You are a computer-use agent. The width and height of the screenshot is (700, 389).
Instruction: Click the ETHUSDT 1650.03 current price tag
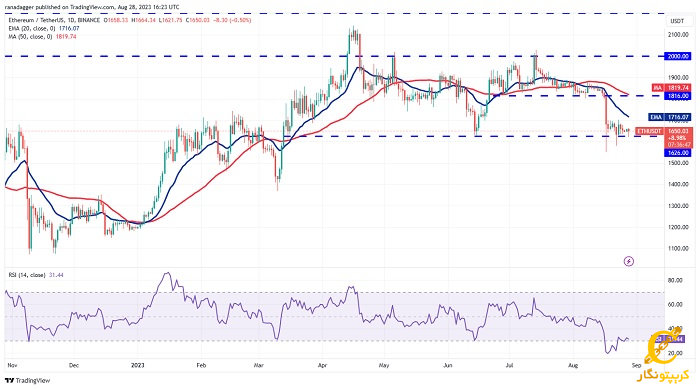coord(664,131)
